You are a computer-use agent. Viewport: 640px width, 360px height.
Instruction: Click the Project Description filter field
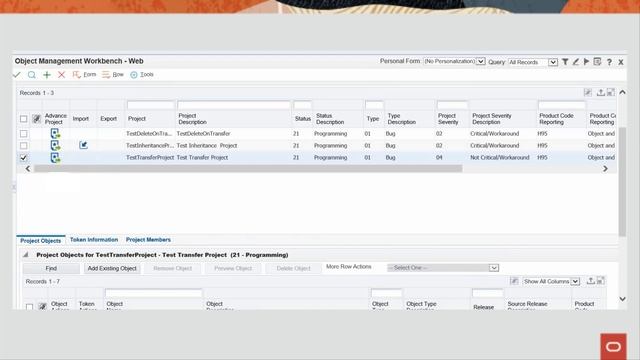(234, 105)
